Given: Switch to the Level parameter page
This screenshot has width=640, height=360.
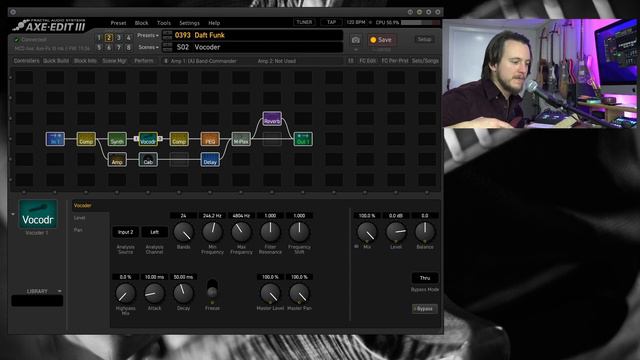Looking at the screenshot, I should [x=79, y=218].
